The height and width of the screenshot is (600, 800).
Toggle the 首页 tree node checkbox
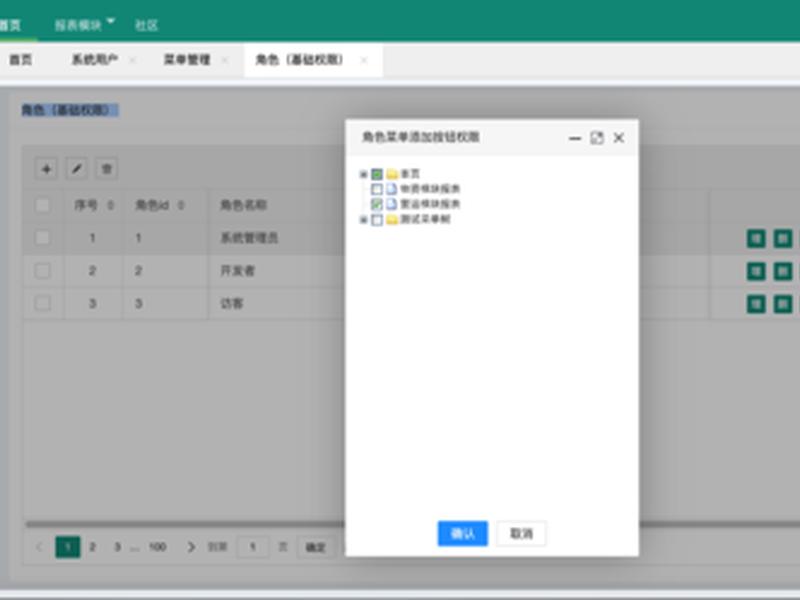click(377, 174)
